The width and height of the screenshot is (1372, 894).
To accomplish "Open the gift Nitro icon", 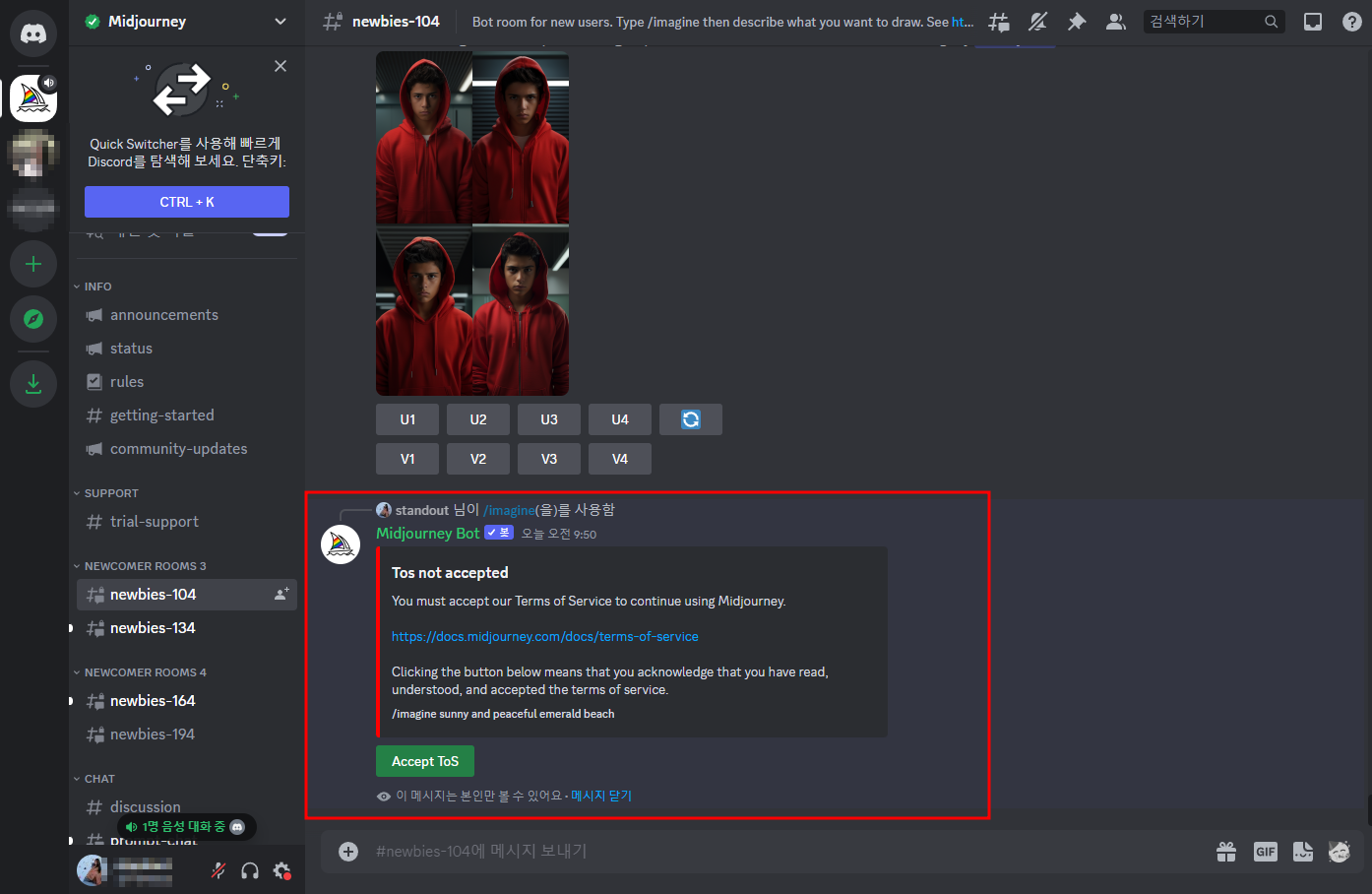I will 1226,852.
